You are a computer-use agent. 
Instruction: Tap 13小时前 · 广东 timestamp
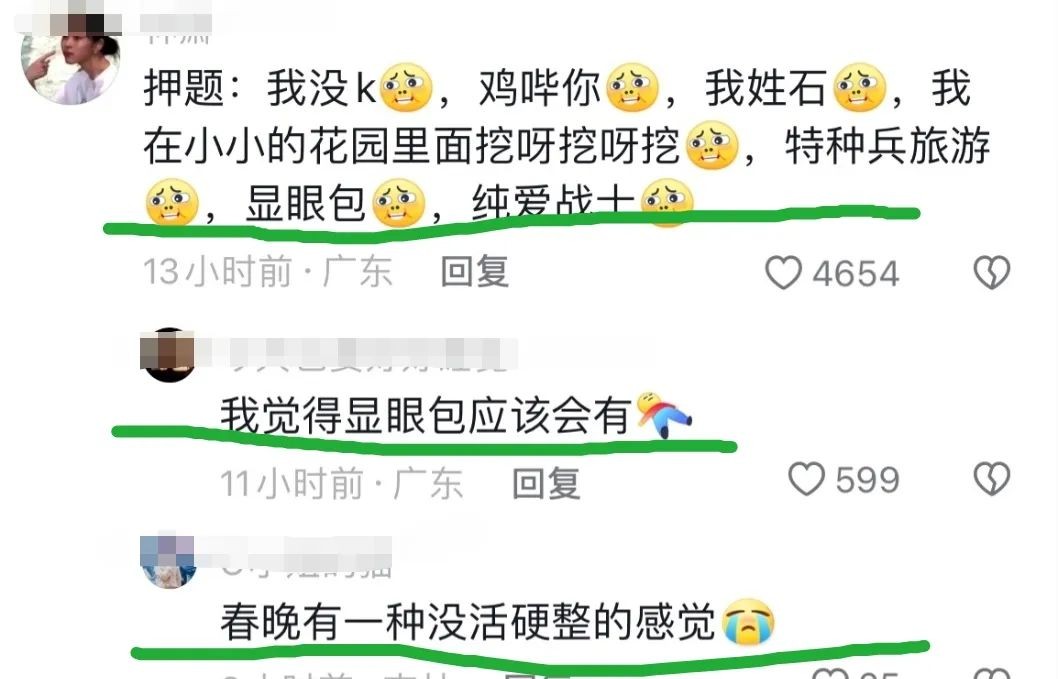point(268,272)
